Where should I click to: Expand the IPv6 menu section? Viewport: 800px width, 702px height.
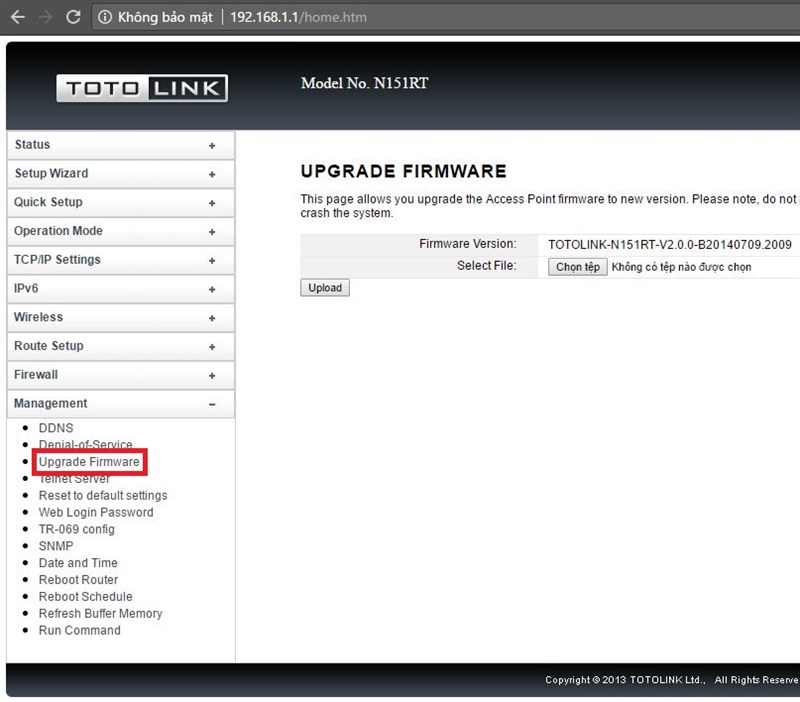[x=121, y=289]
